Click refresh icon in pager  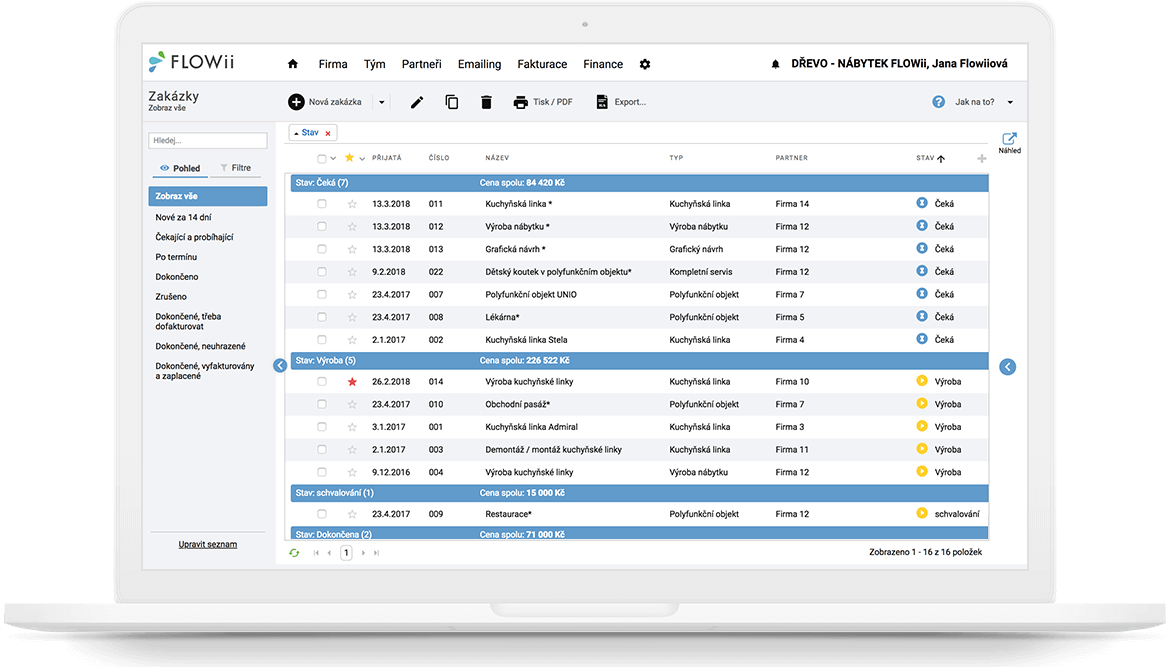(x=294, y=553)
